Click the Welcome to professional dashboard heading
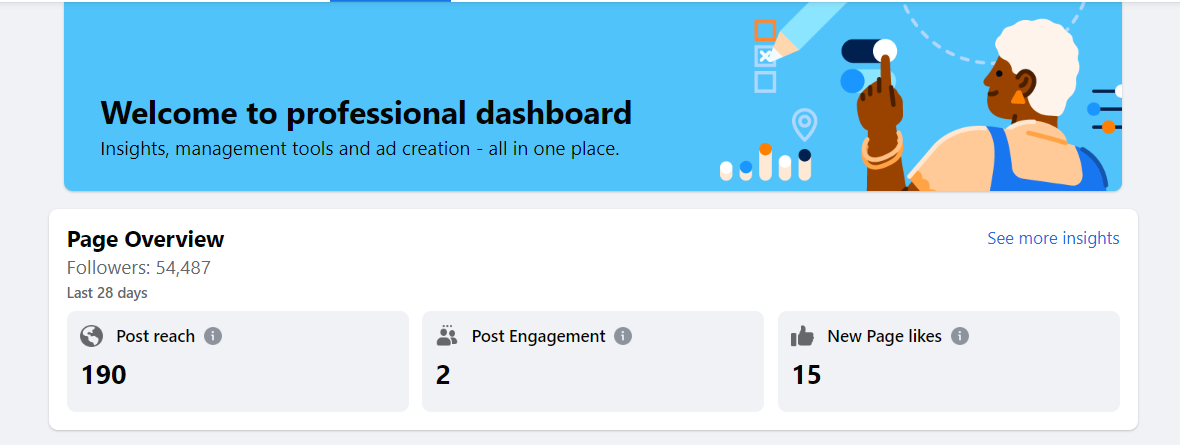 (x=366, y=113)
